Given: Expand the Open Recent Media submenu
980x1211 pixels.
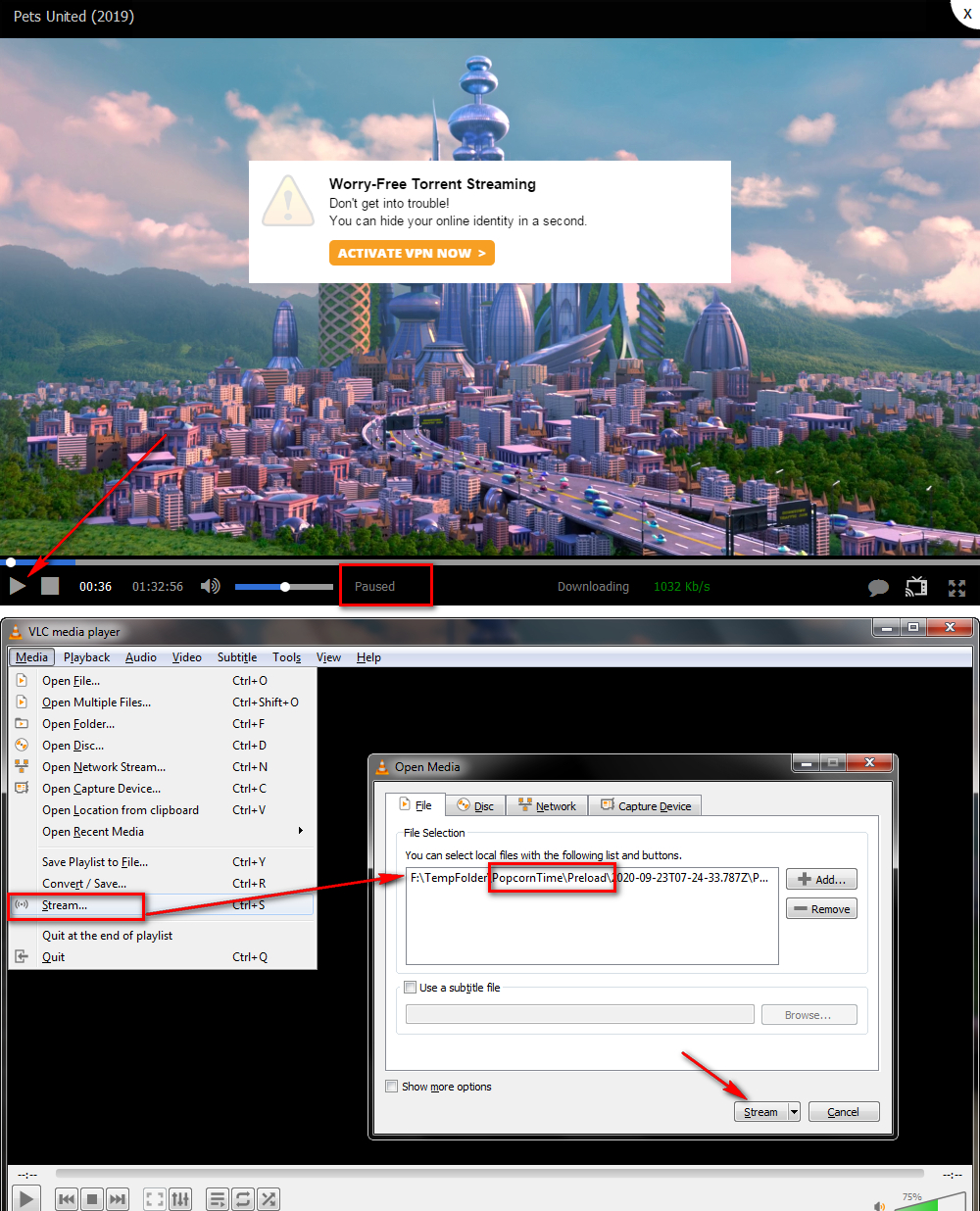Looking at the screenshot, I should [163, 832].
